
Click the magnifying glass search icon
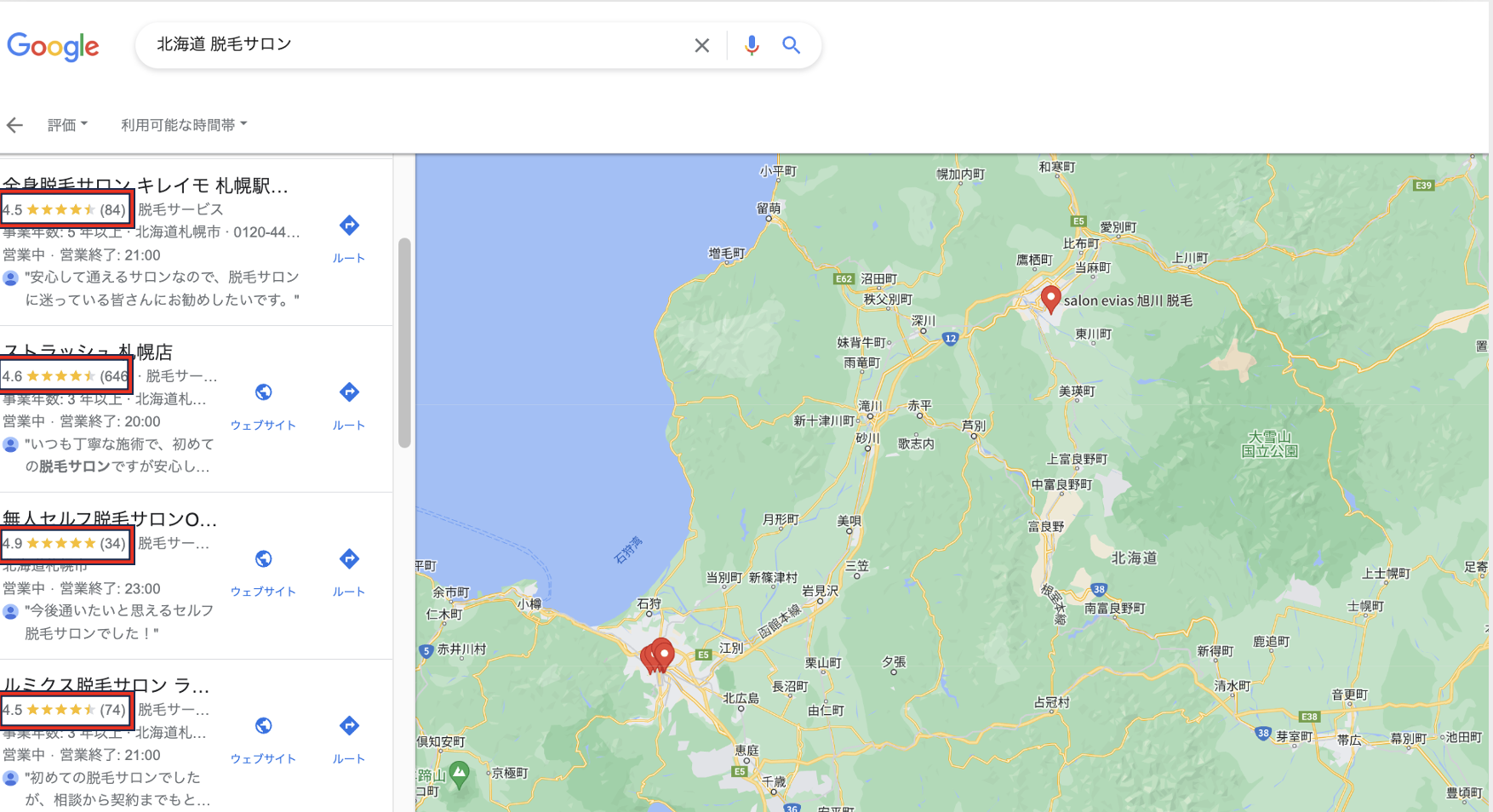click(791, 45)
